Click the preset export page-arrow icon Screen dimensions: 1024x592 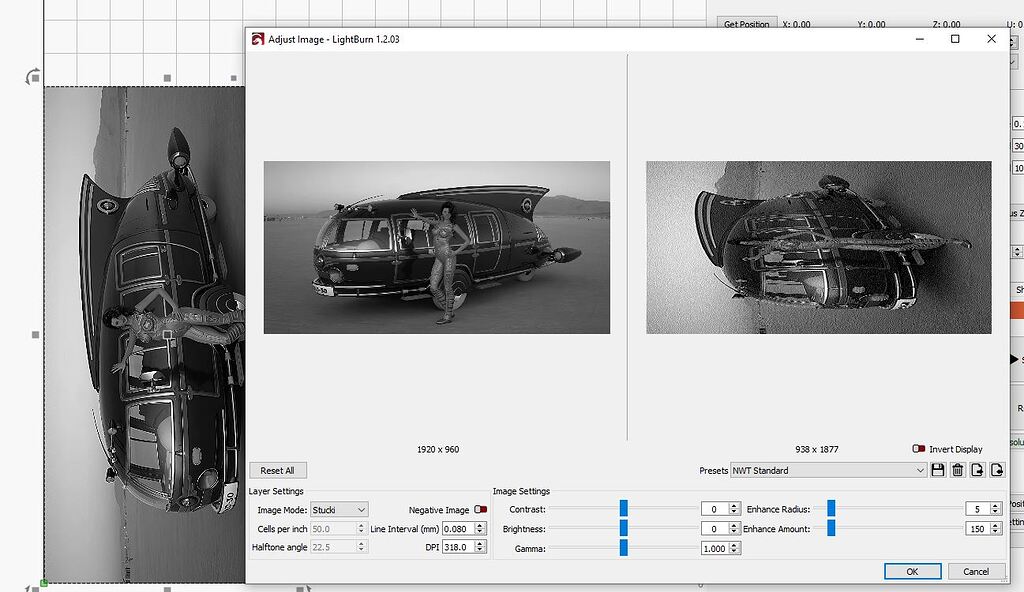[x=977, y=470]
